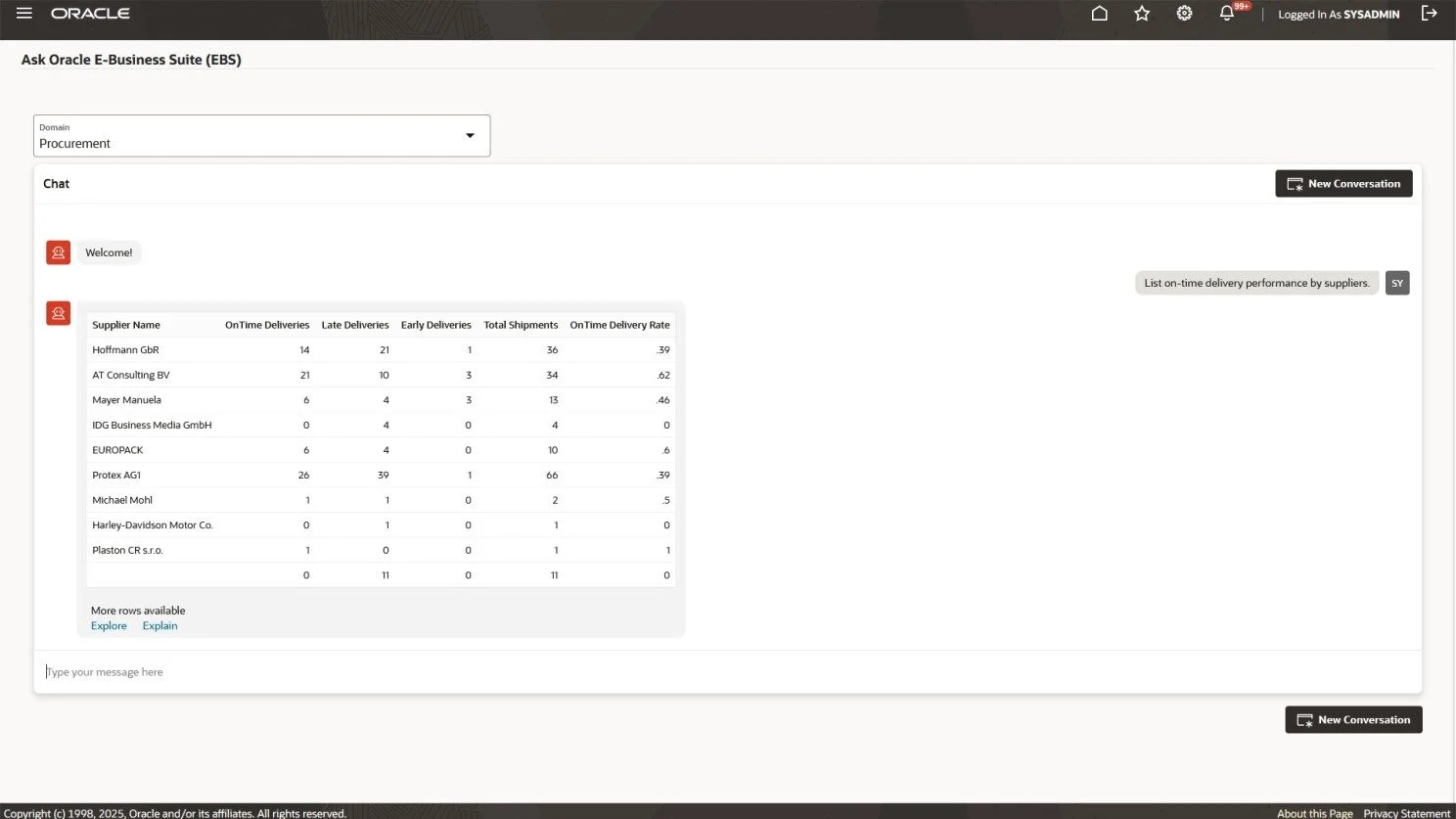Click the Logout icon
Screen dimensions: 1456x819
pos(1430,14)
